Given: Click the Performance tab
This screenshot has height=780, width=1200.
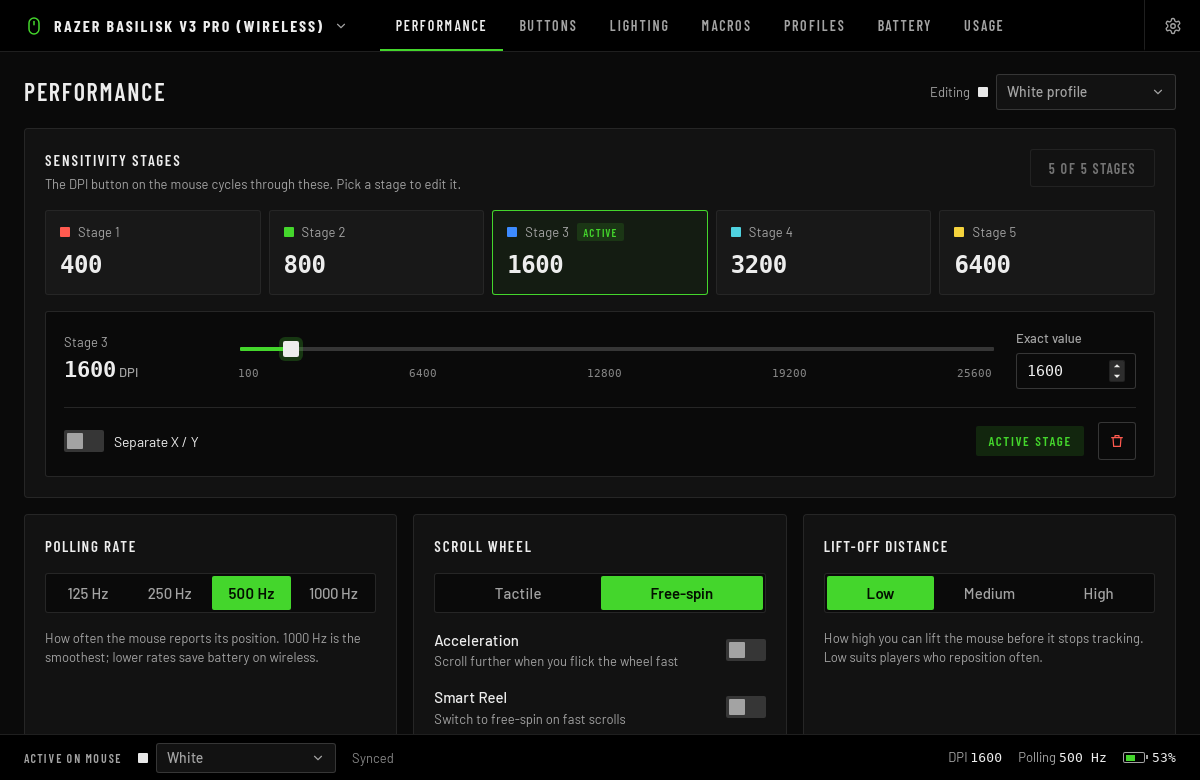Looking at the screenshot, I should [441, 26].
